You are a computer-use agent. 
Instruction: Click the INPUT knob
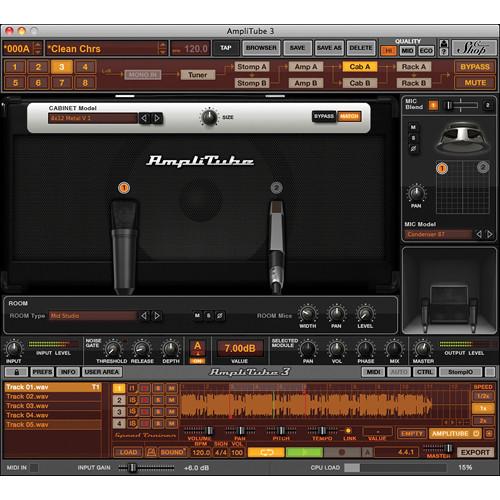click(14, 349)
